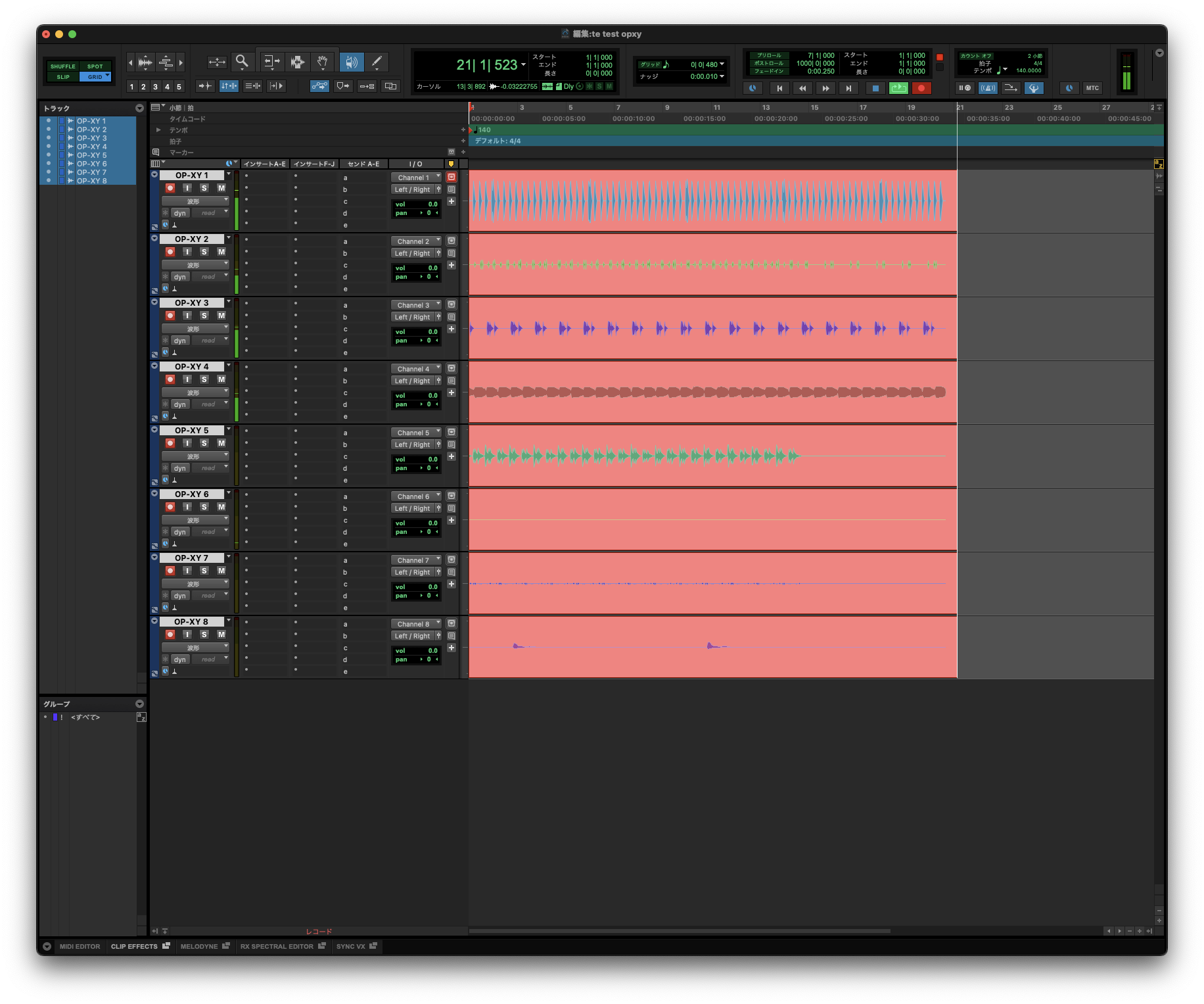Image resolution: width=1204 pixels, height=1004 pixels.
Task: Open the トラック list menu arrow
Action: [139, 108]
